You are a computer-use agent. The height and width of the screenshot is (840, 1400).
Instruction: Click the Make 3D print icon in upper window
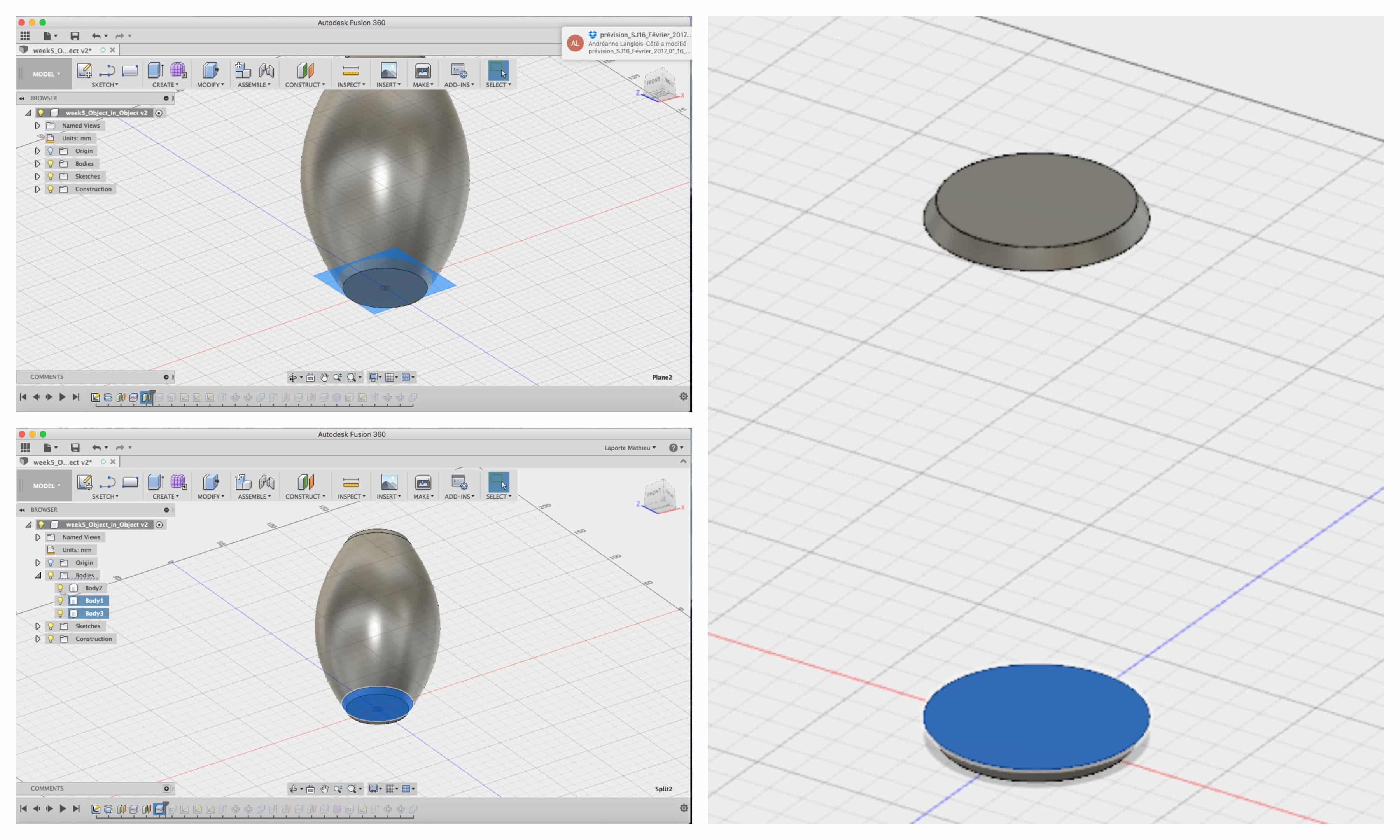[423, 70]
